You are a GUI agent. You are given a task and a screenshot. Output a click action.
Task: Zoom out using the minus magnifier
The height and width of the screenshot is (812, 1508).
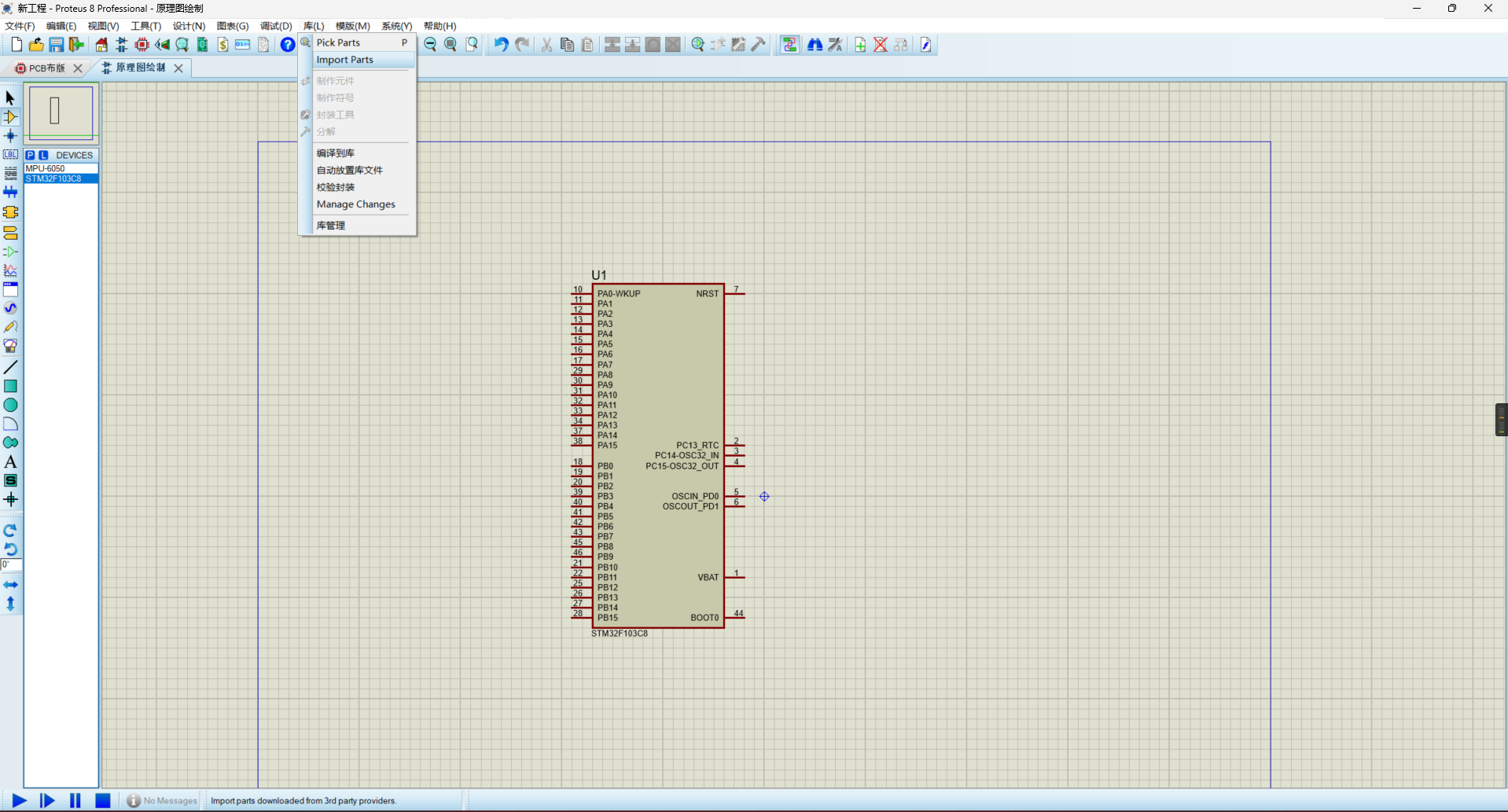pyautogui.click(x=430, y=45)
